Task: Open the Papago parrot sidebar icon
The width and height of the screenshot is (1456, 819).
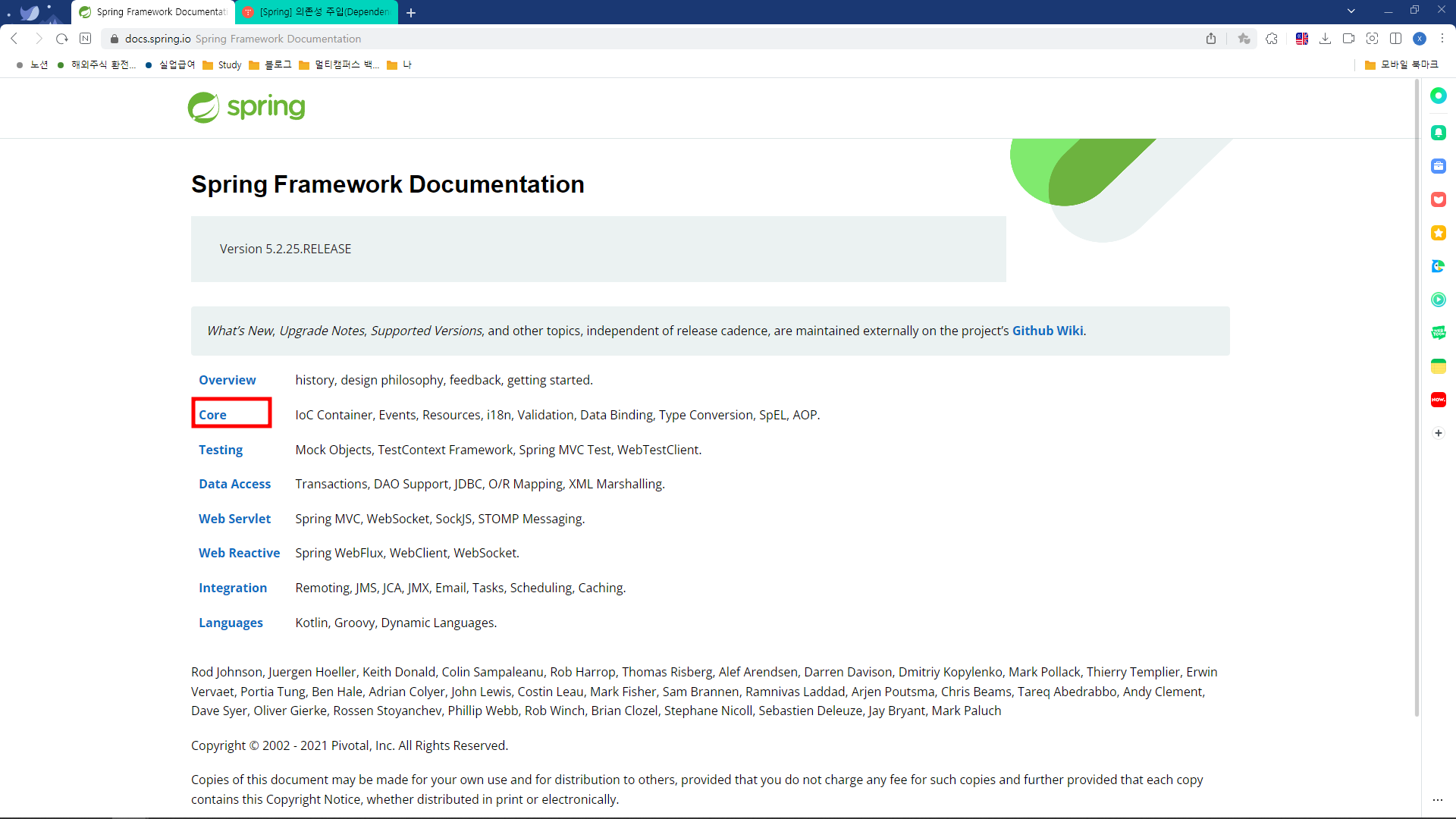Action: click(1439, 266)
